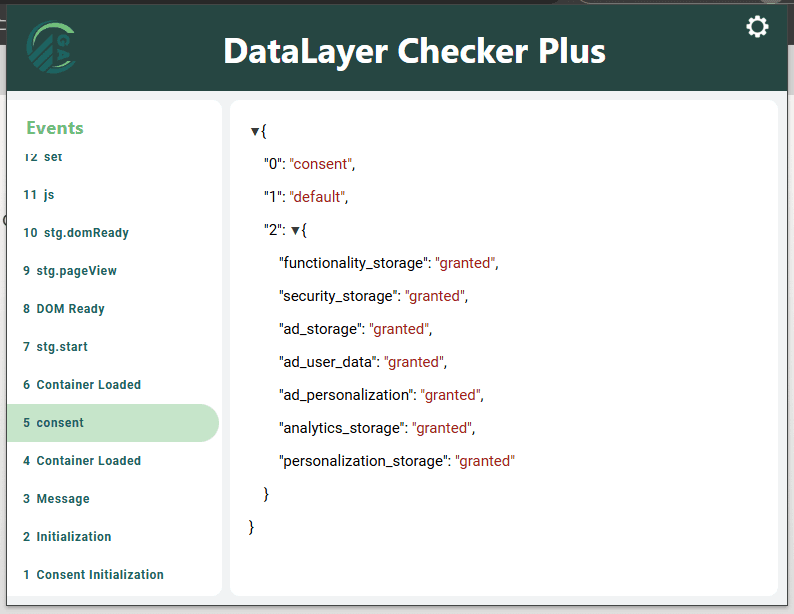
Task: Click the "ad_personalization" key
Action: (346, 395)
